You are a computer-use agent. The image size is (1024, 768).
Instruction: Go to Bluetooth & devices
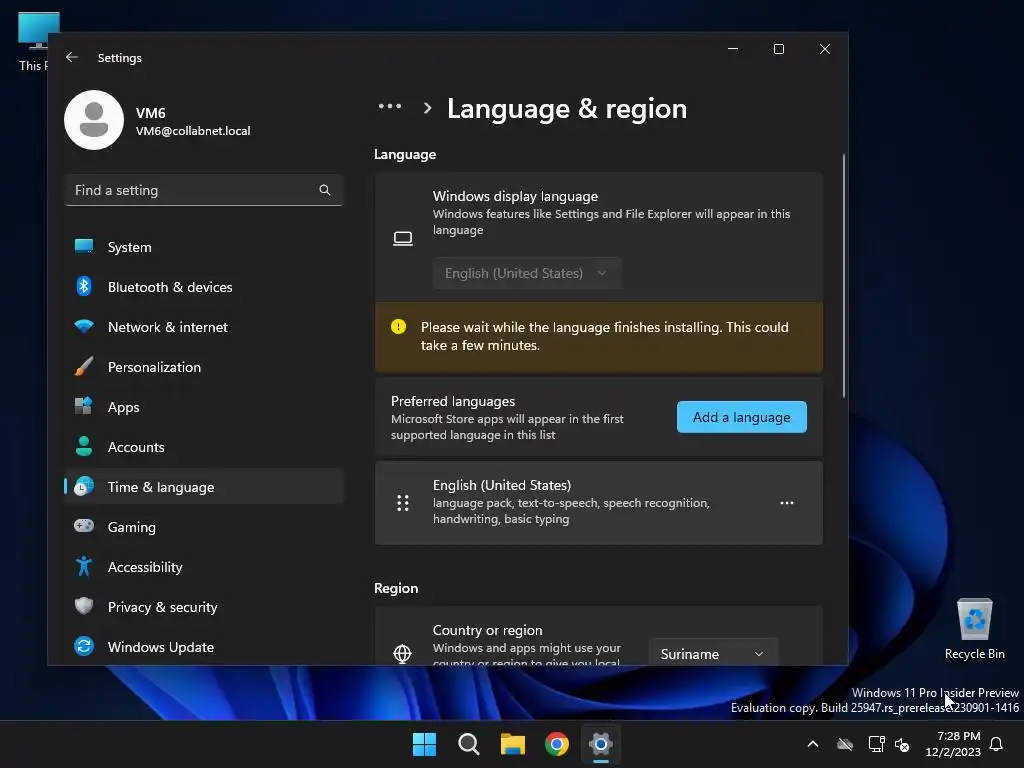[x=204, y=287]
